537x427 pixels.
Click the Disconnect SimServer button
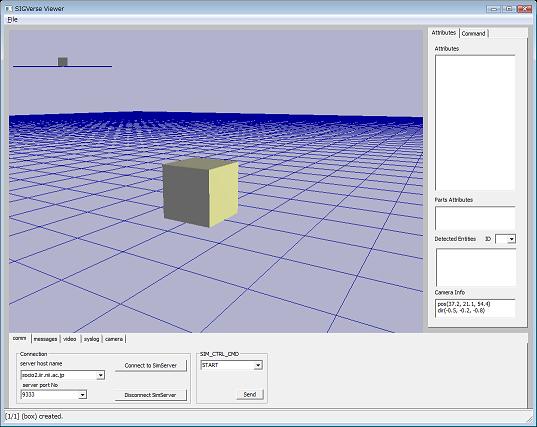151,395
